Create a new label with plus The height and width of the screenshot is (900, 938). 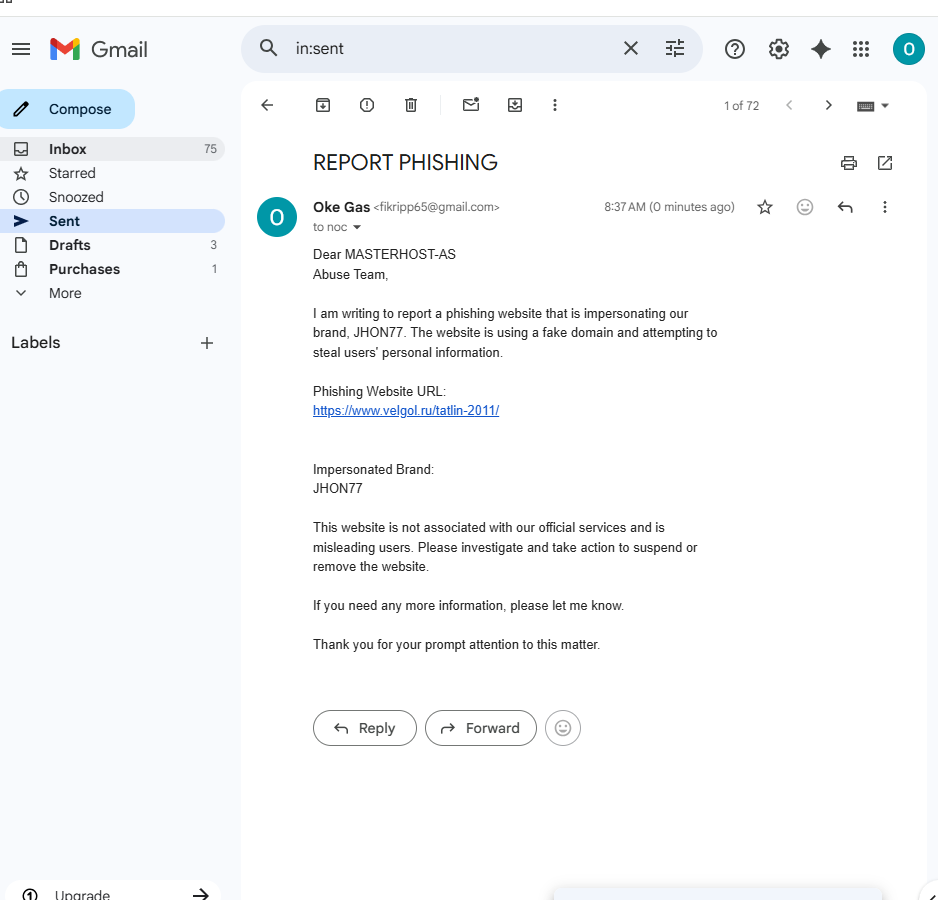(x=206, y=343)
